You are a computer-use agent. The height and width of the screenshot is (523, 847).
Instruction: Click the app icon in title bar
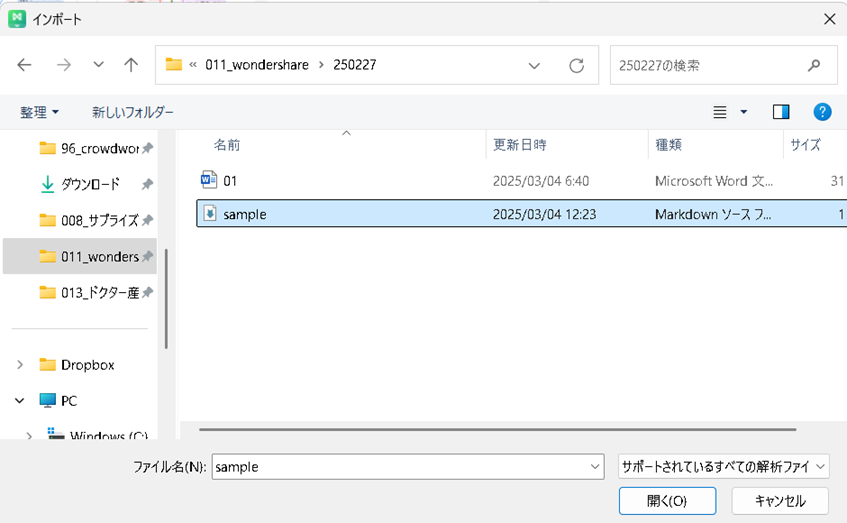(17, 19)
